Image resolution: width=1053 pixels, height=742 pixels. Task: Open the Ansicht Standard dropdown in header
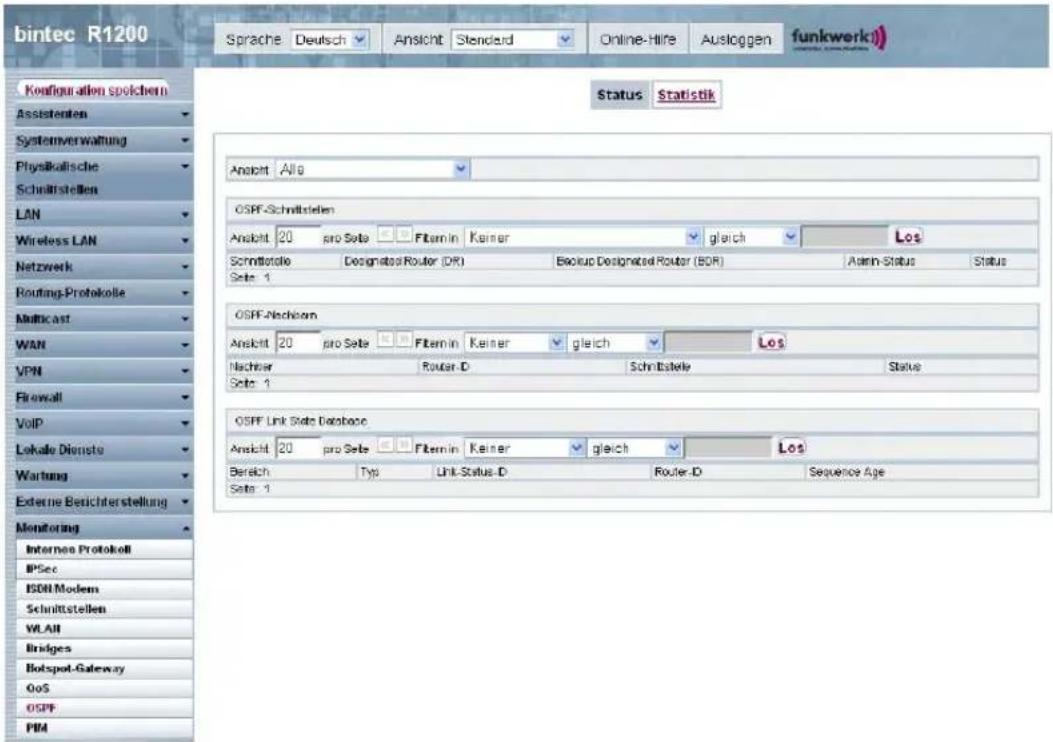coord(513,40)
